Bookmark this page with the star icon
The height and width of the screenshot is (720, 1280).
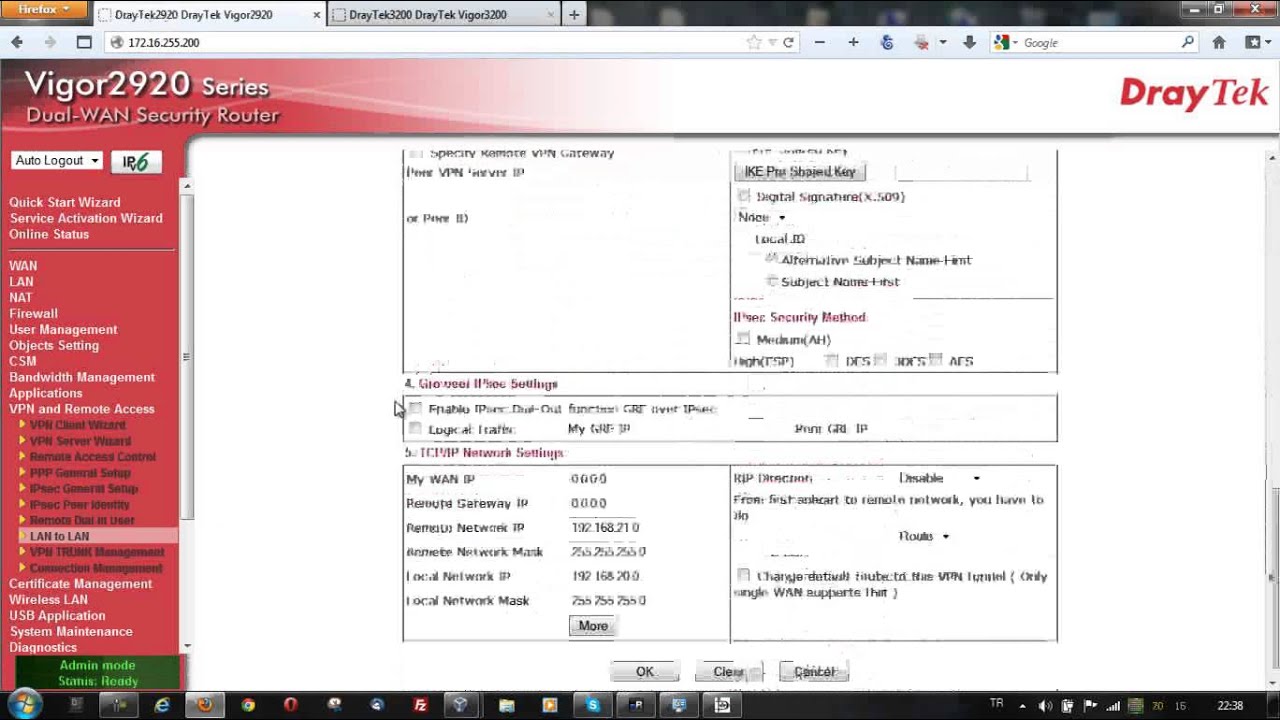[x=754, y=42]
